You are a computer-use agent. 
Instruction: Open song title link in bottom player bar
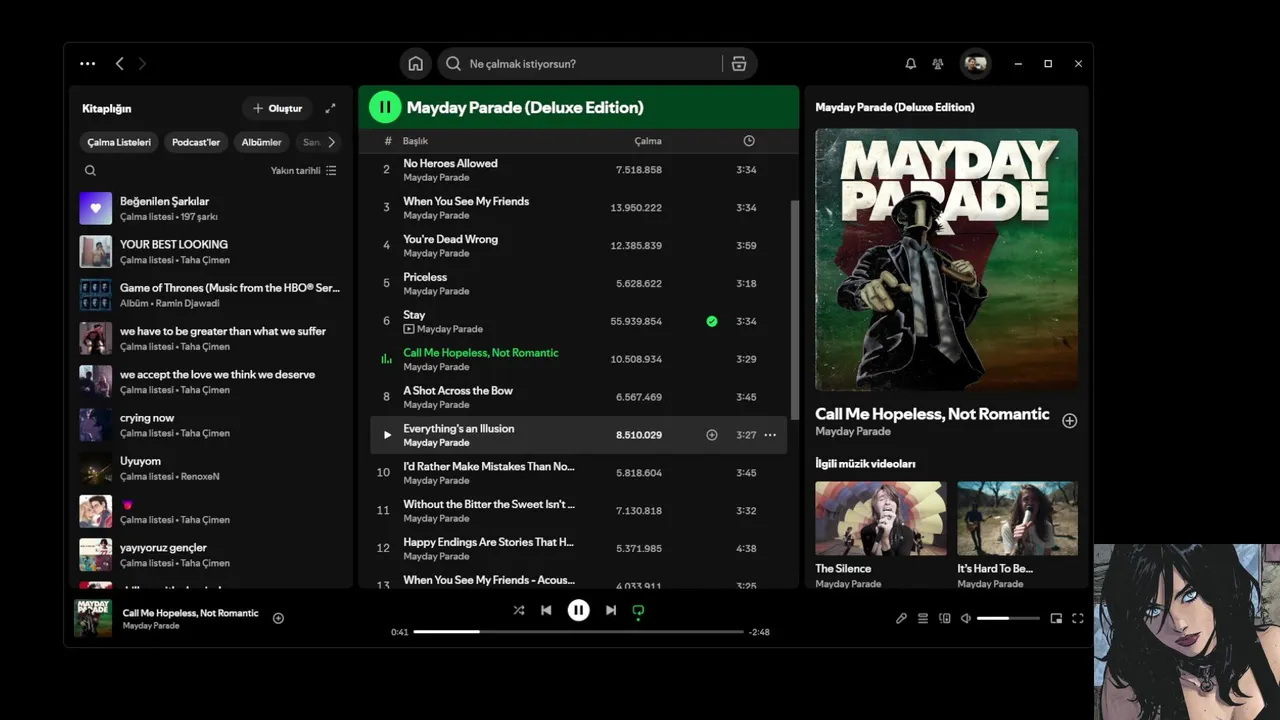click(x=190, y=613)
